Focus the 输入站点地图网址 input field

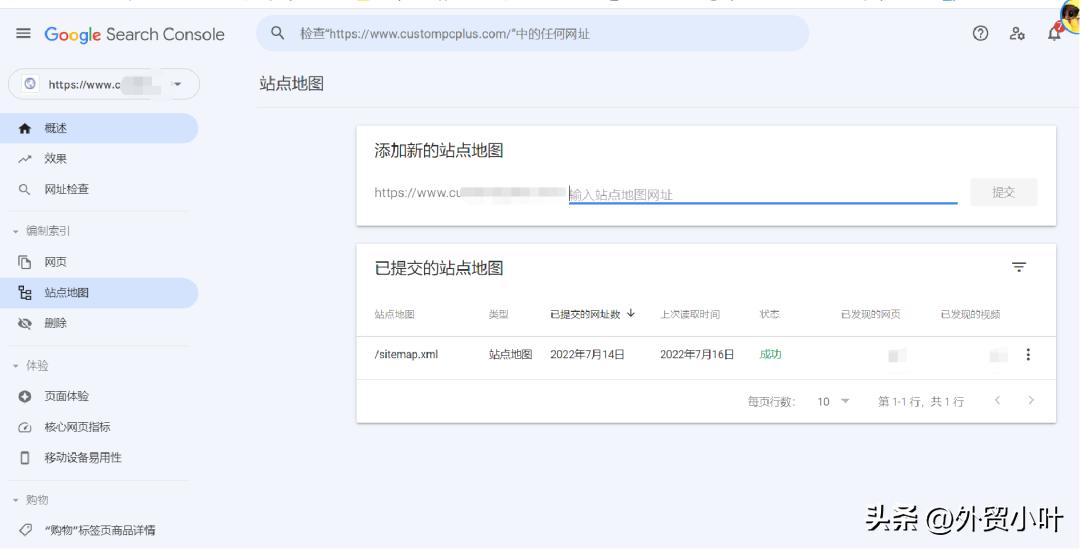pyautogui.click(x=763, y=194)
